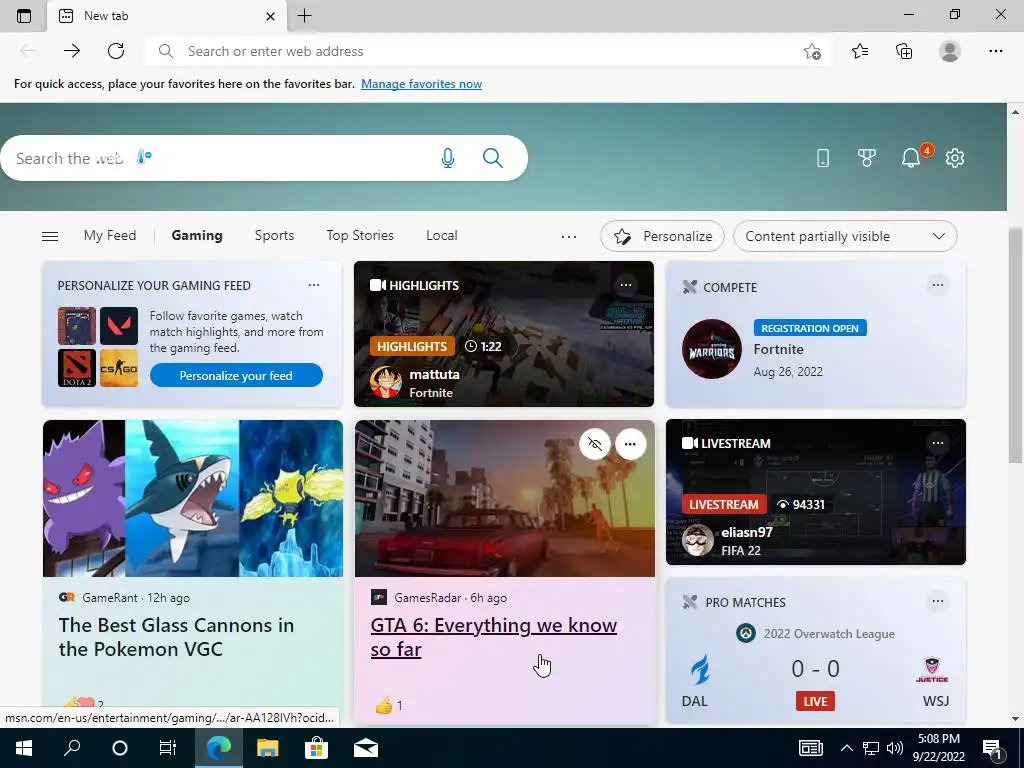Click the Dota 2 game tile
Viewport: 1024px width, 768px height.
pos(77,368)
